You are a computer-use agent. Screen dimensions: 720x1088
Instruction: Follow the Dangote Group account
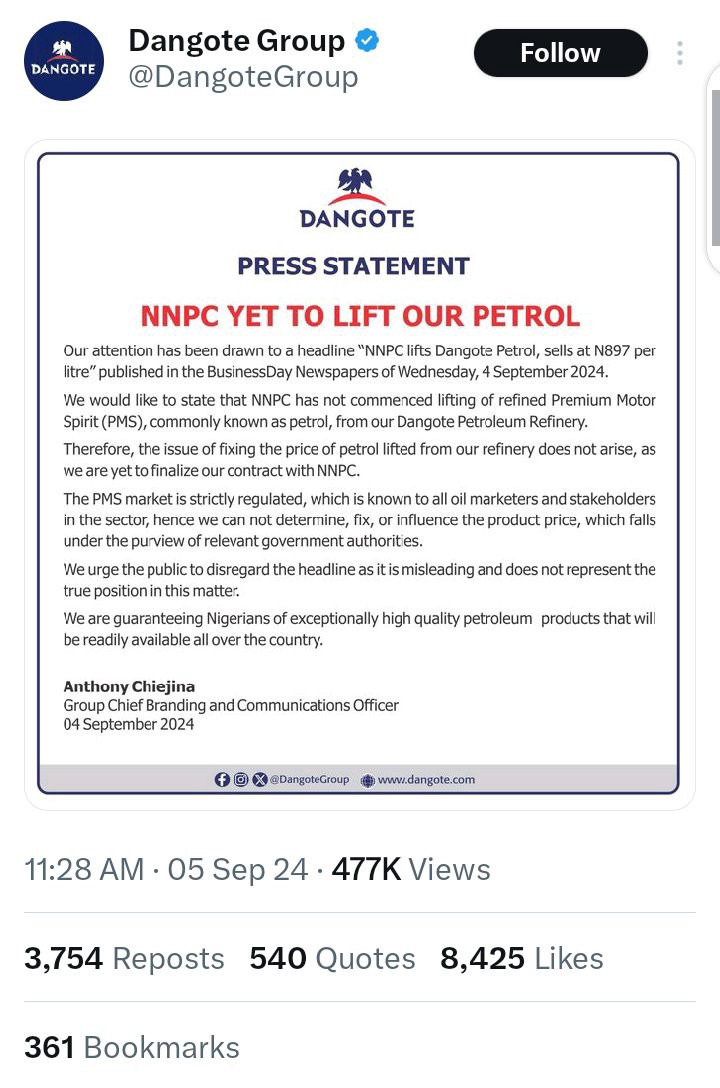click(560, 53)
